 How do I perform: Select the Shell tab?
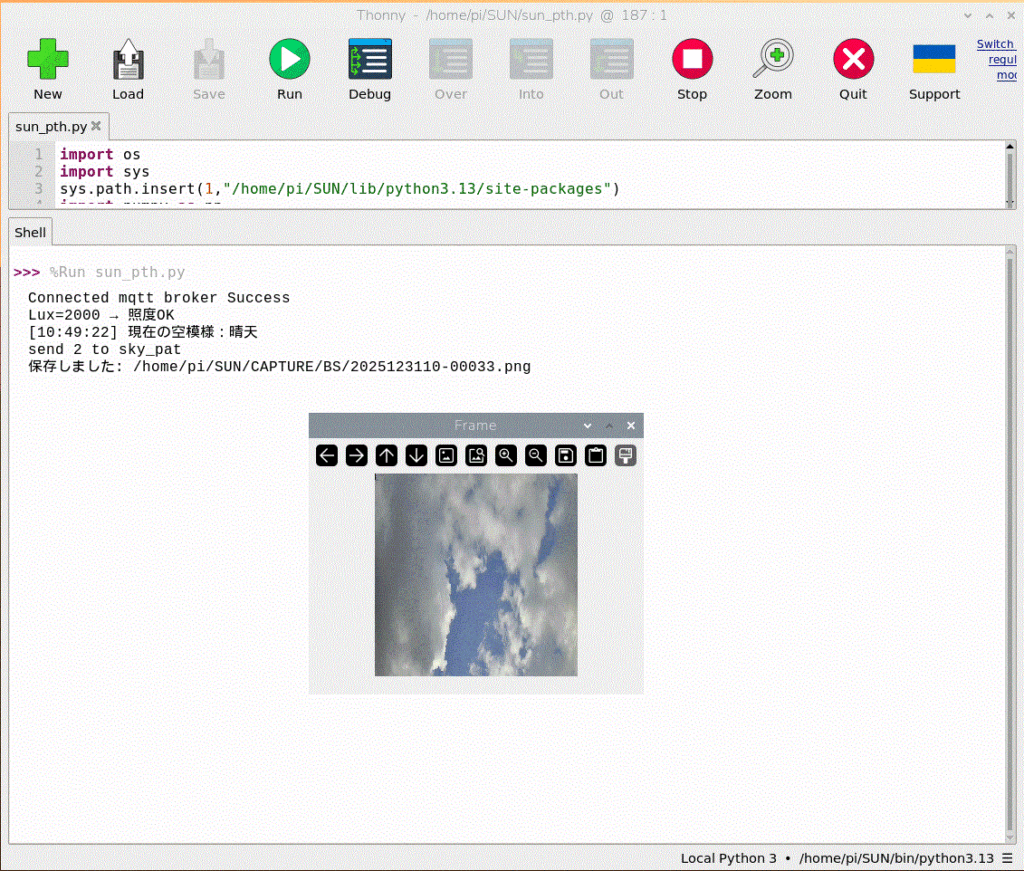(x=30, y=232)
